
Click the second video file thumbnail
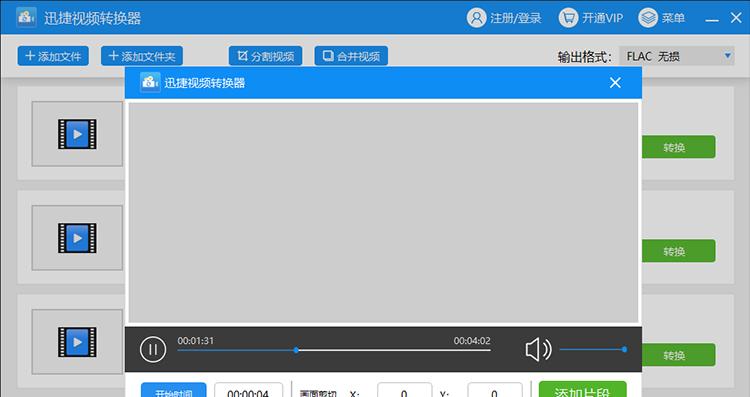tap(77, 238)
